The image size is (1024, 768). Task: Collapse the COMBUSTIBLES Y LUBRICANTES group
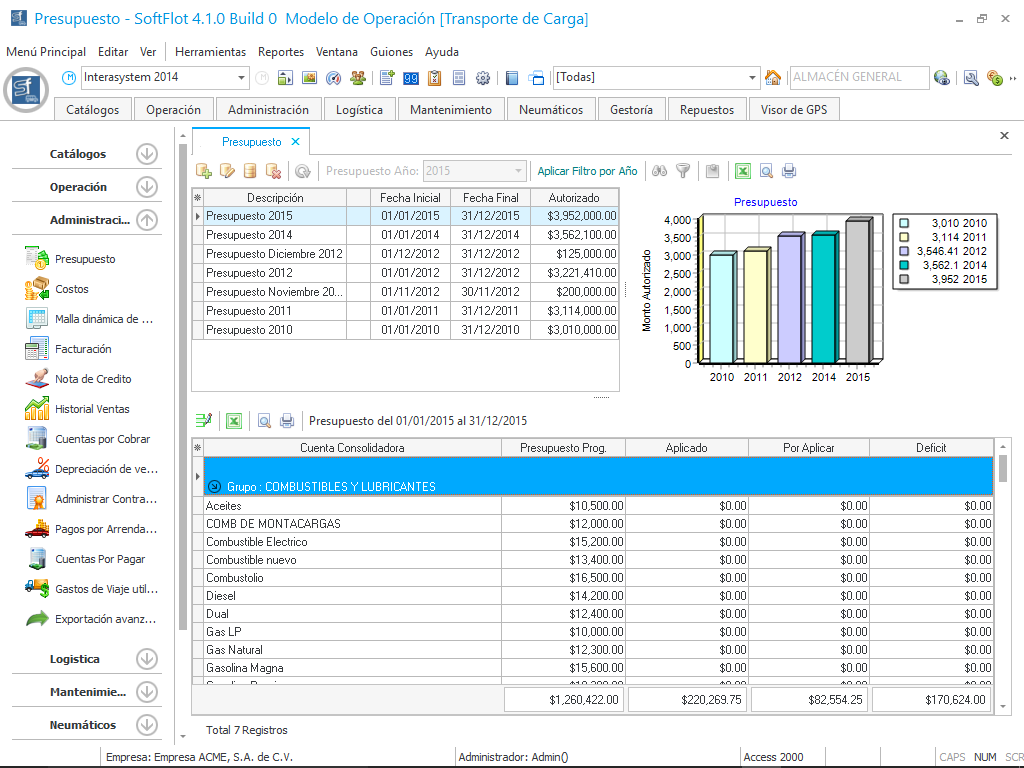(213, 487)
